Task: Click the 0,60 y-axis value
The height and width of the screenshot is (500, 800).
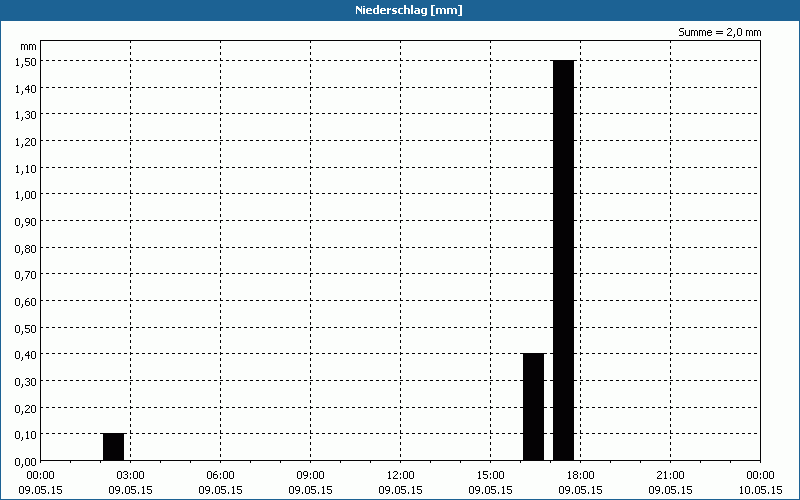Action: (x=26, y=301)
